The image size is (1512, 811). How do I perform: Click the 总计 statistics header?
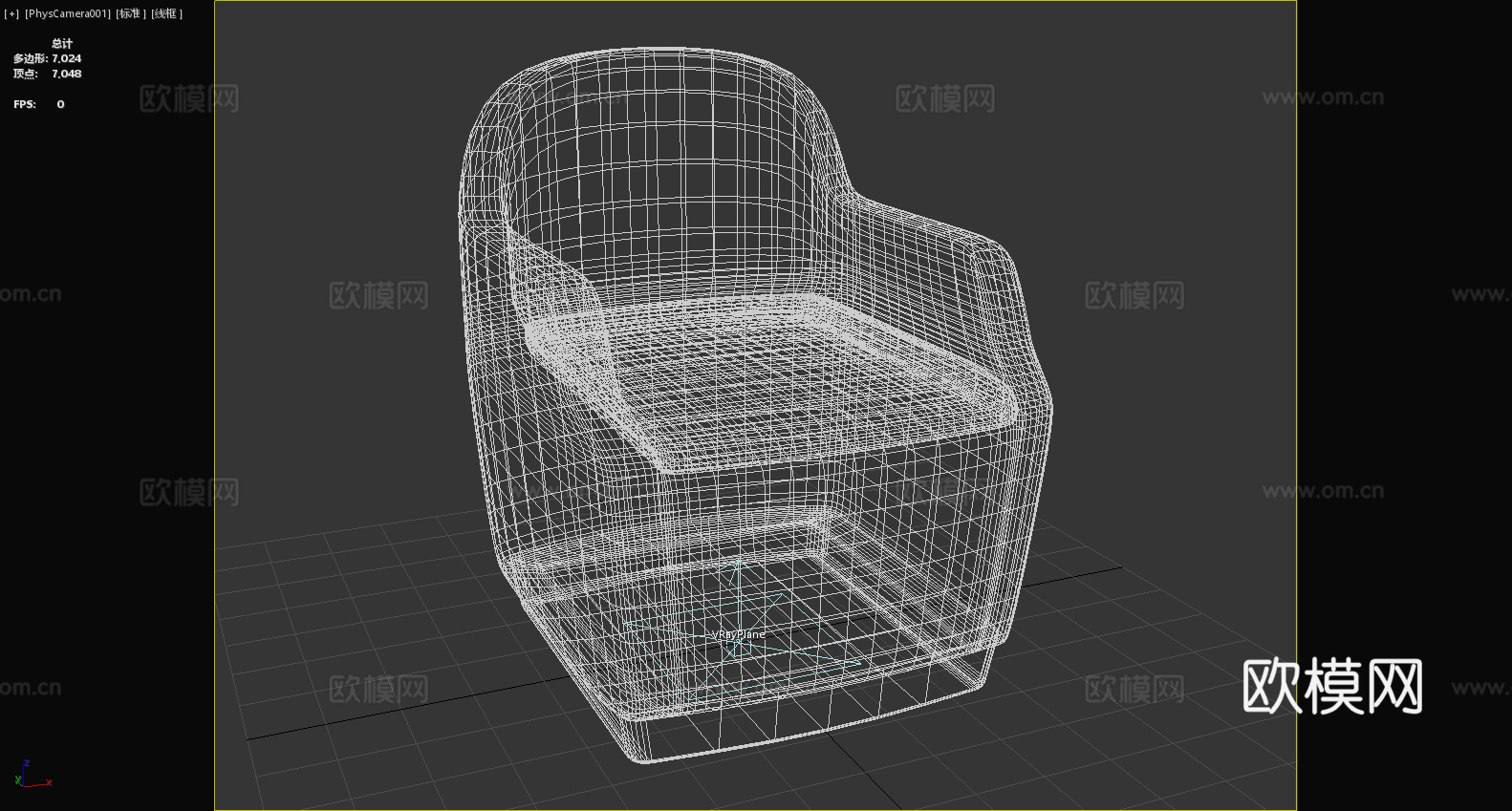[62, 44]
